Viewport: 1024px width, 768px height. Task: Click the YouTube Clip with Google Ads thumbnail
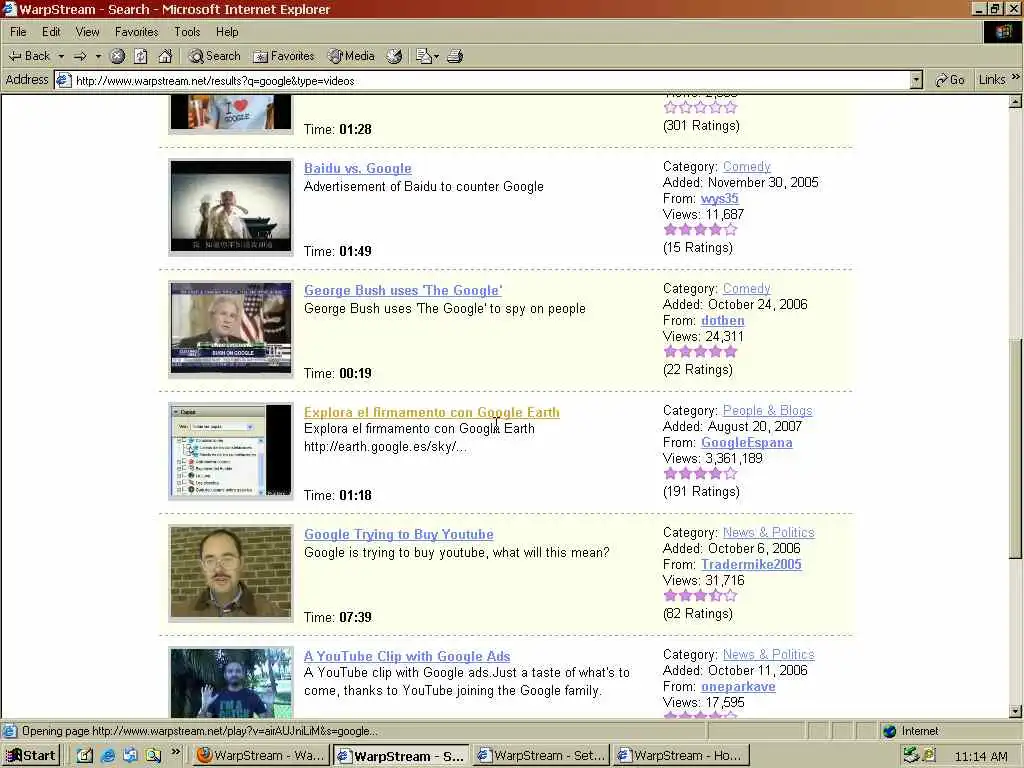click(231, 682)
